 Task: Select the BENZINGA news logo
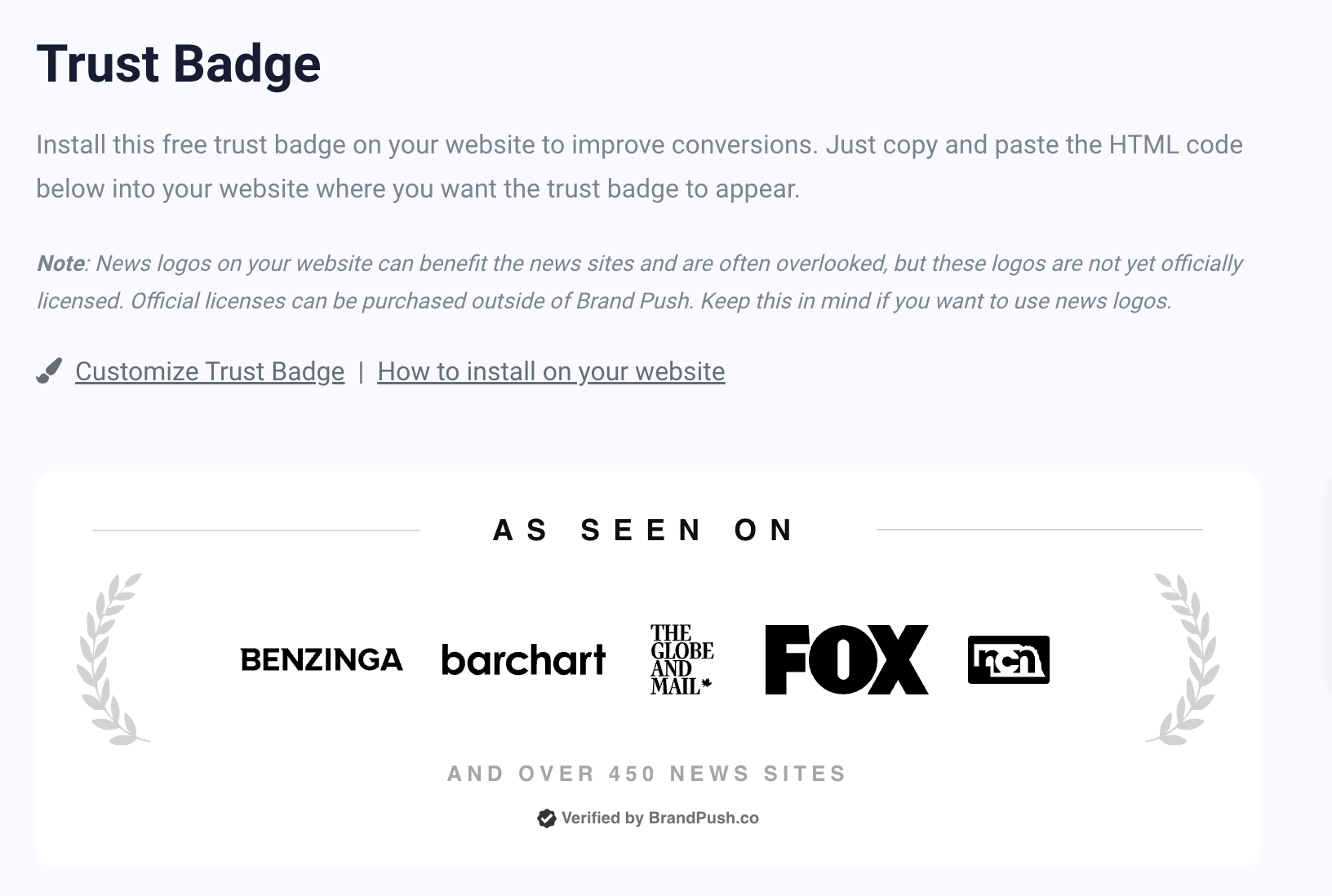coord(322,659)
